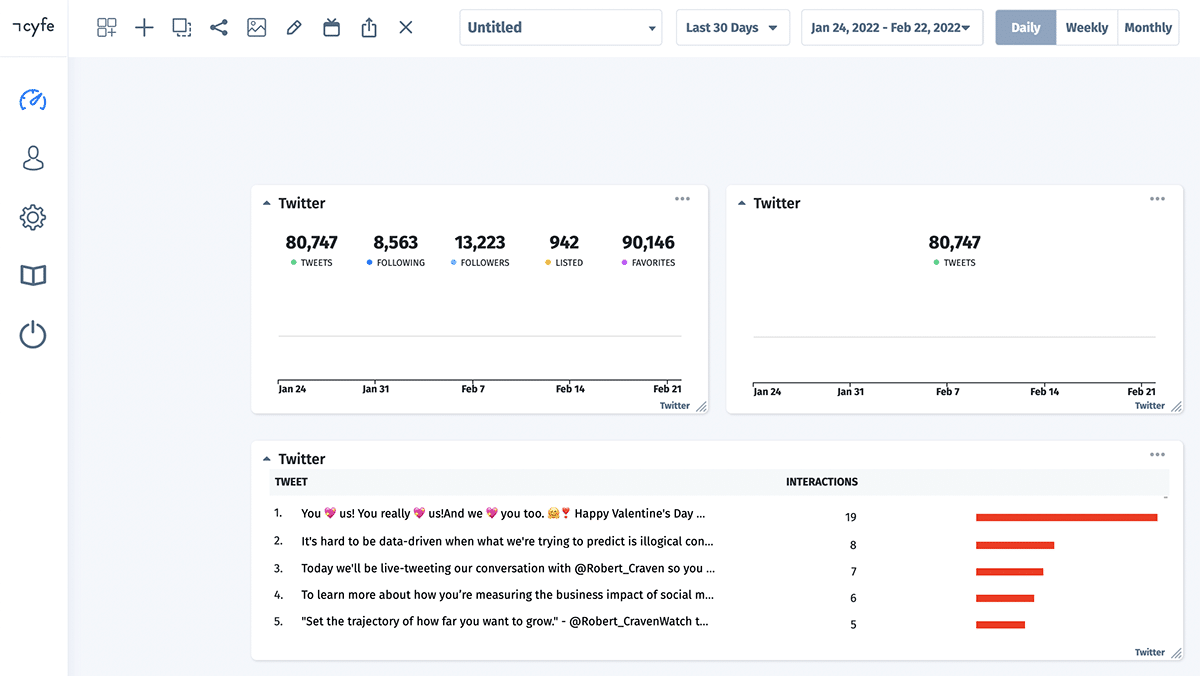Toggle the Followers legend item
The image size is (1200, 676).
[x=480, y=263]
